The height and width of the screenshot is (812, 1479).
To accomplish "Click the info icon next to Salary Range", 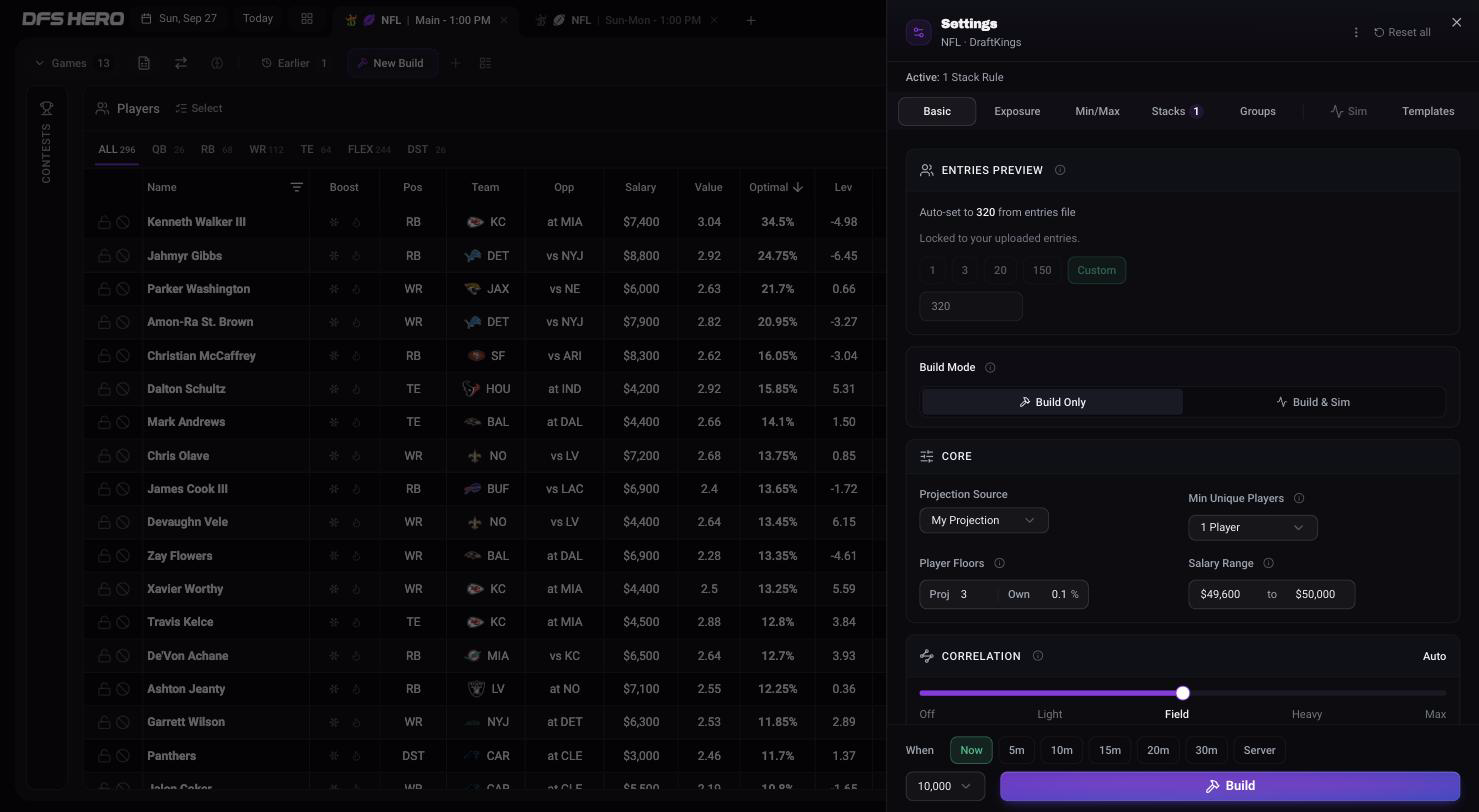I will (x=1268, y=563).
